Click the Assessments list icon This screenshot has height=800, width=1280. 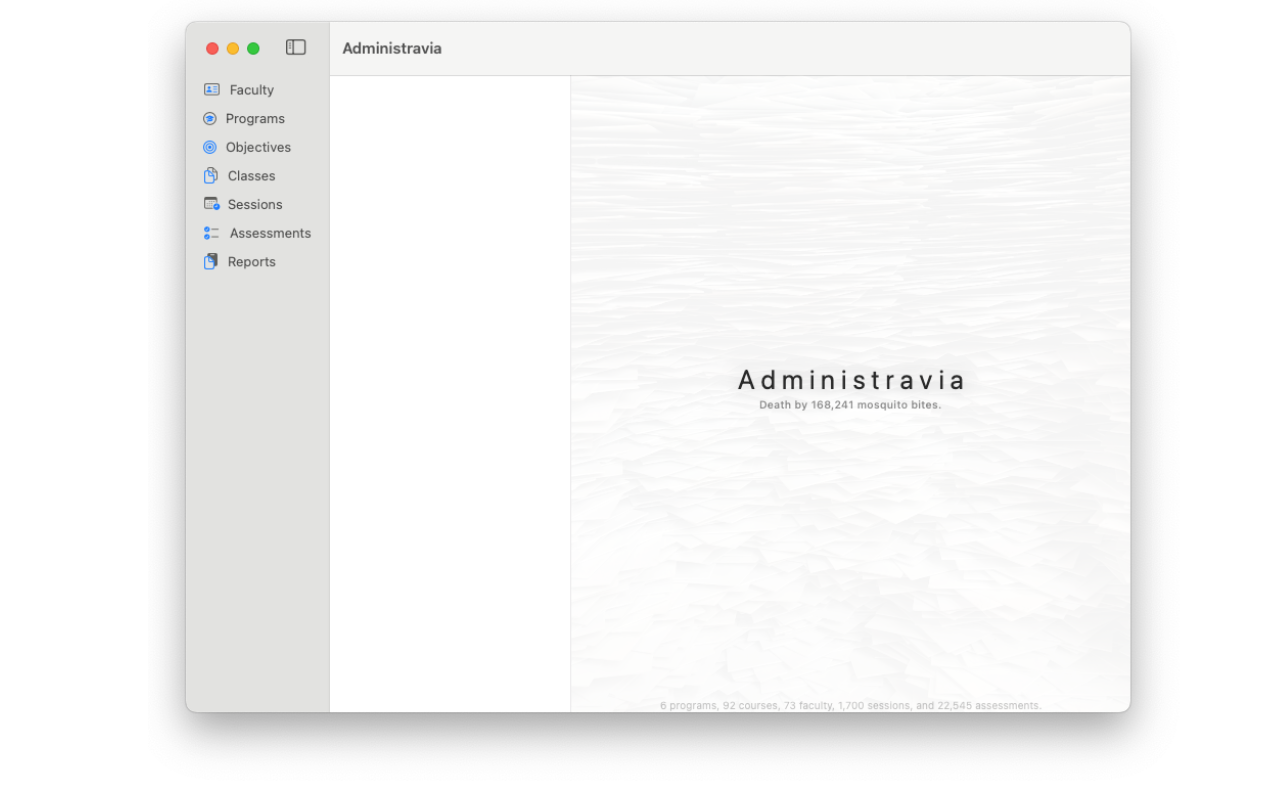210,233
